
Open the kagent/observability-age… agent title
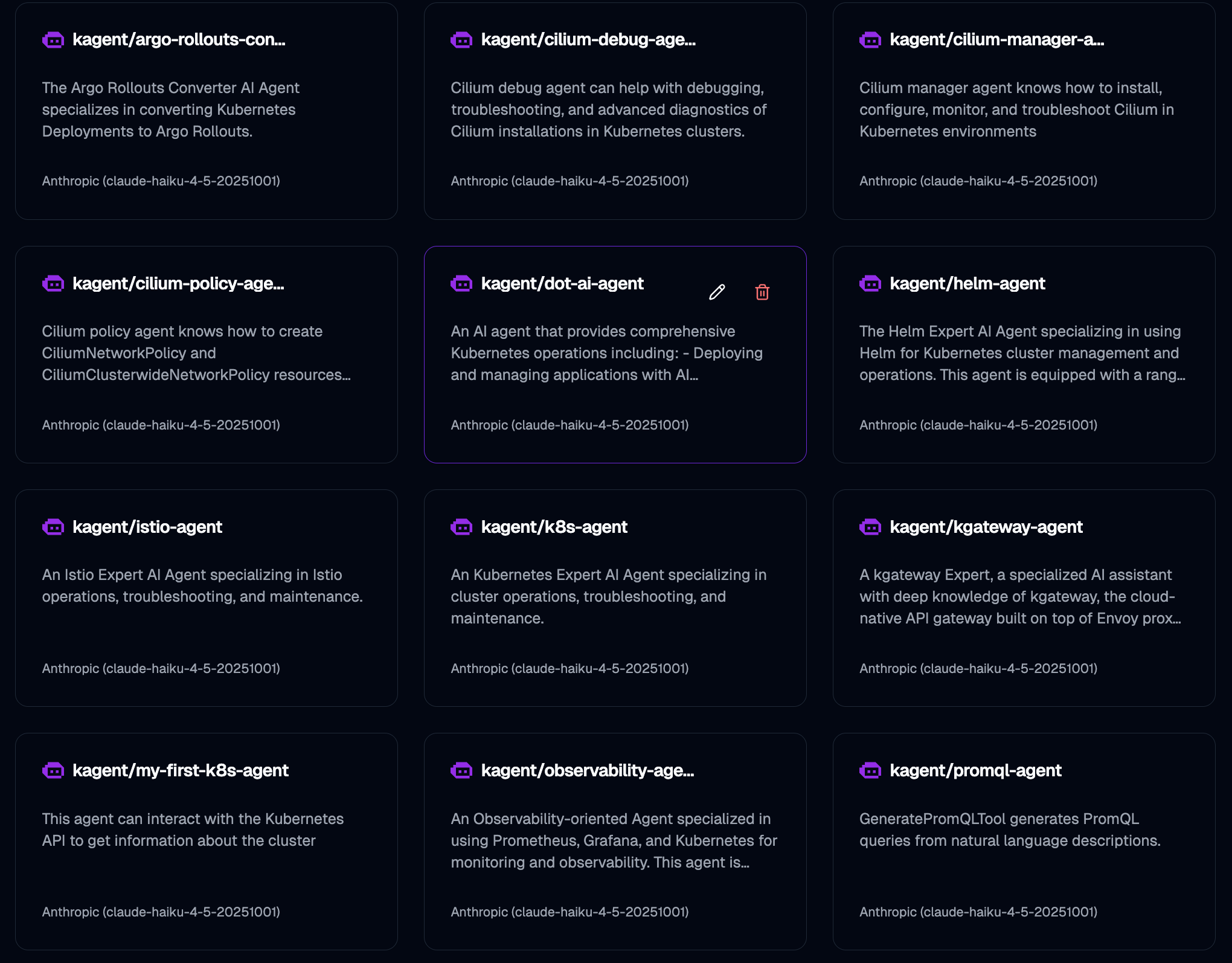[587, 770]
